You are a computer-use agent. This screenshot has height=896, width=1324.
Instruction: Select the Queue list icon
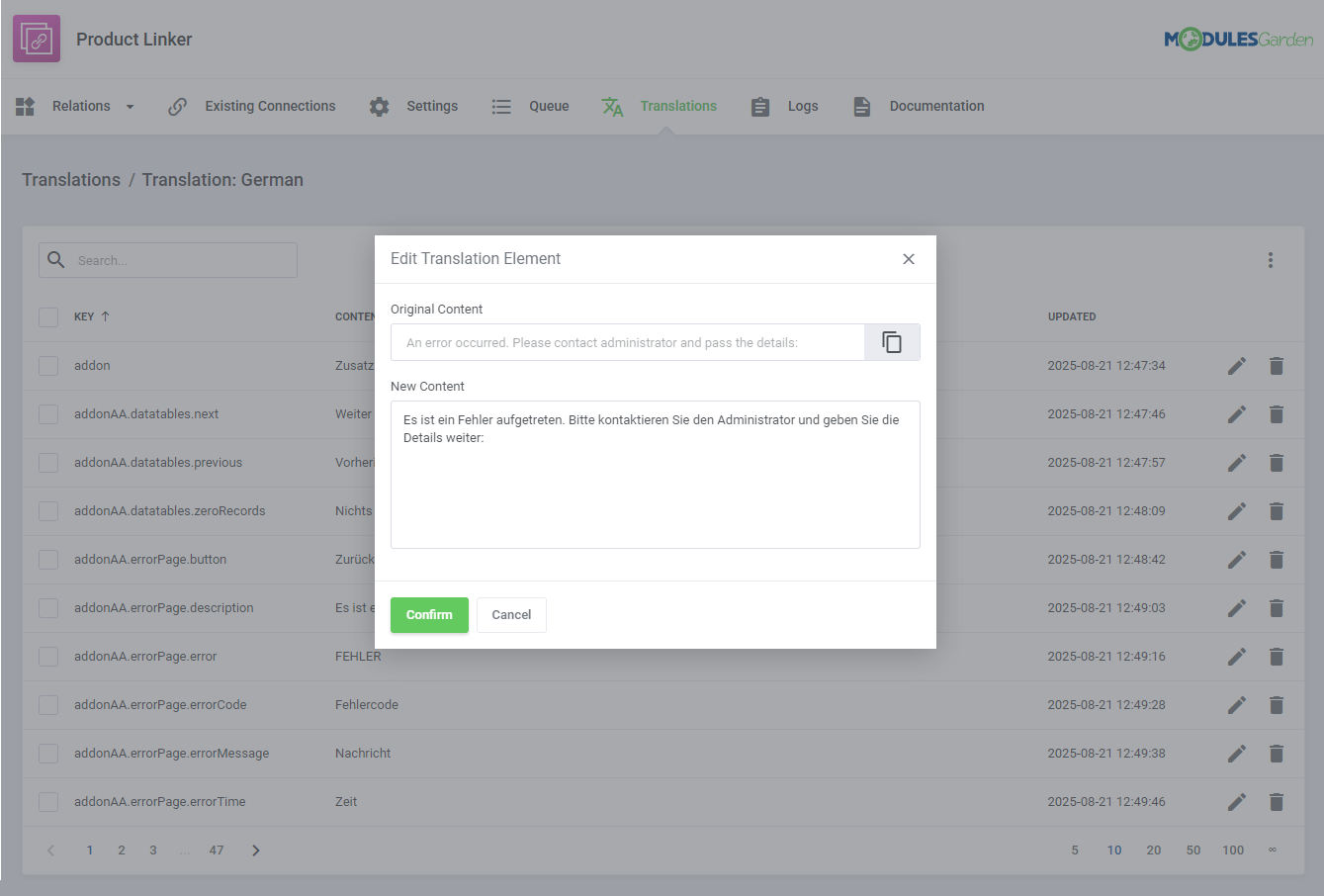click(x=501, y=106)
